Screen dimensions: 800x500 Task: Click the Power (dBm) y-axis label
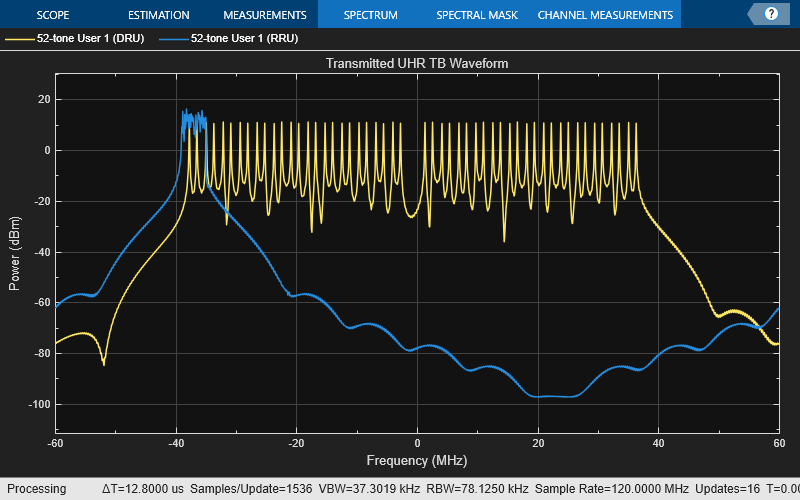[x=14, y=253]
